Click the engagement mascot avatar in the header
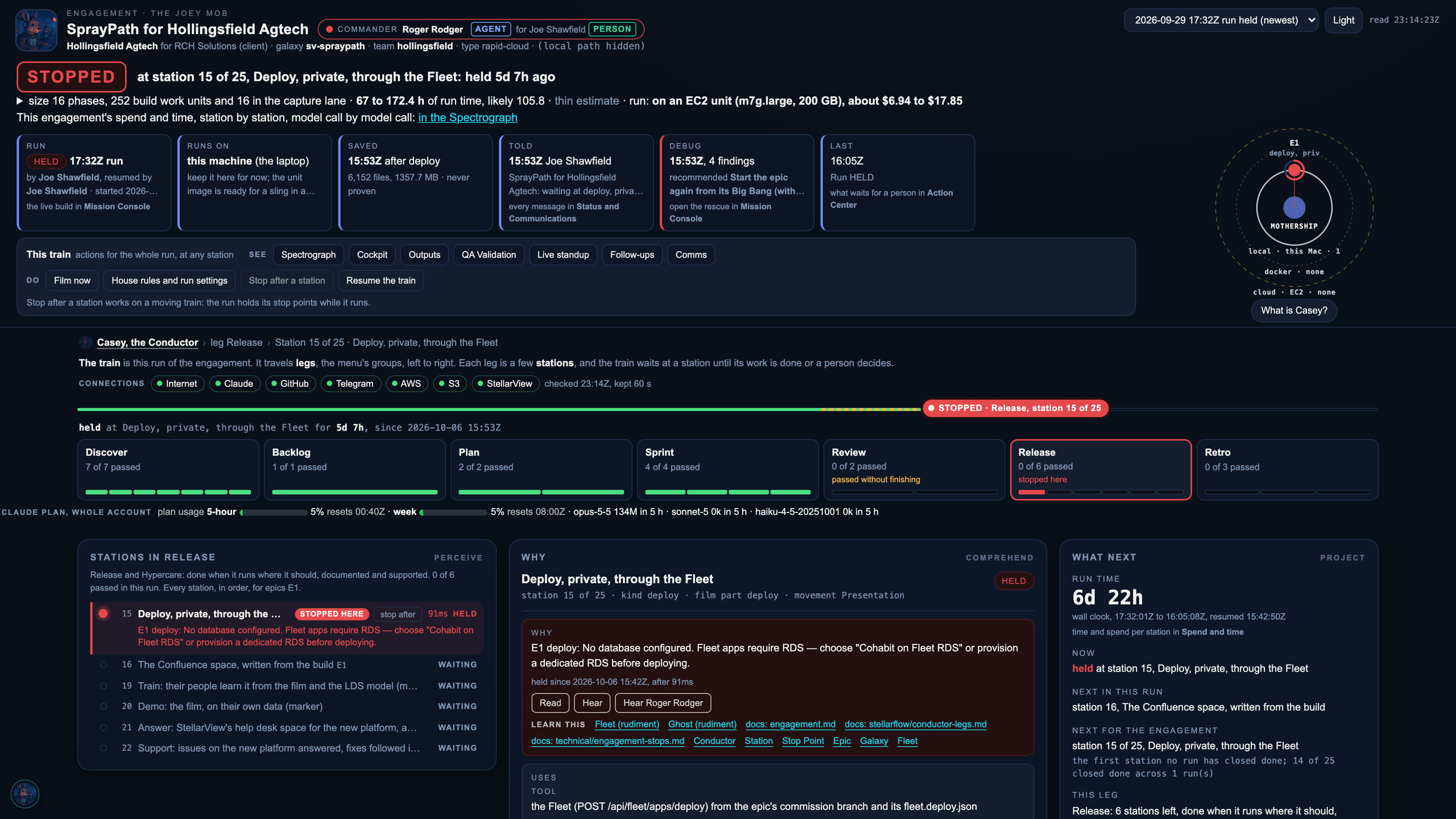 coord(36,30)
